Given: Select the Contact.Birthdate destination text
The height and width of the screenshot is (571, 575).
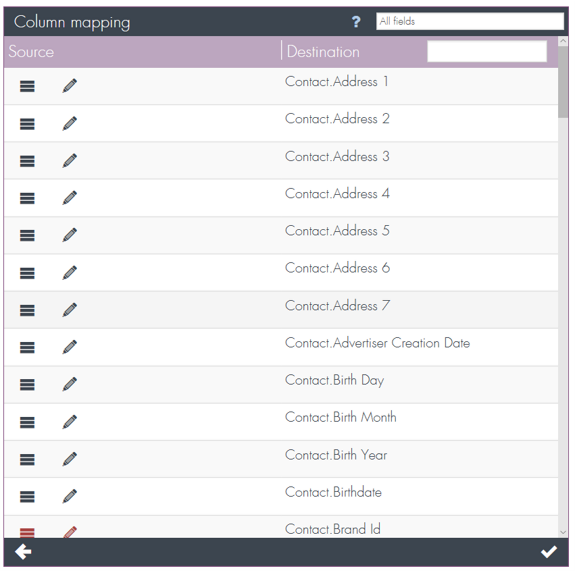Looking at the screenshot, I should (333, 492).
